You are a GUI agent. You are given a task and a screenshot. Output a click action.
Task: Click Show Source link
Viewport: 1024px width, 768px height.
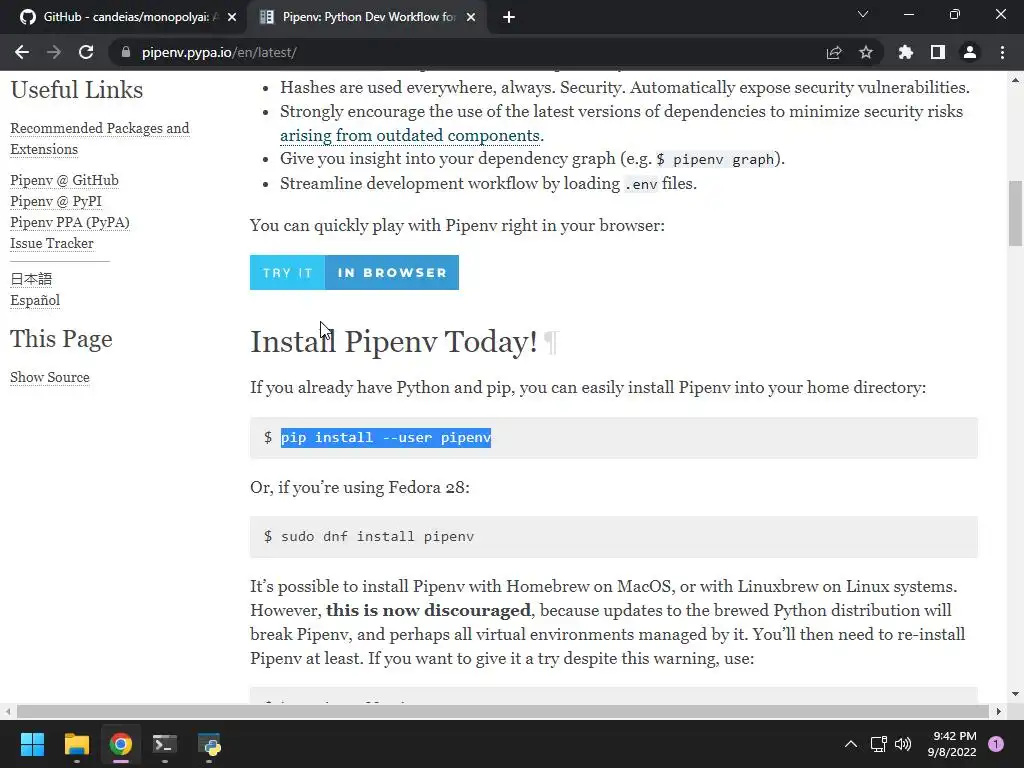coord(50,377)
